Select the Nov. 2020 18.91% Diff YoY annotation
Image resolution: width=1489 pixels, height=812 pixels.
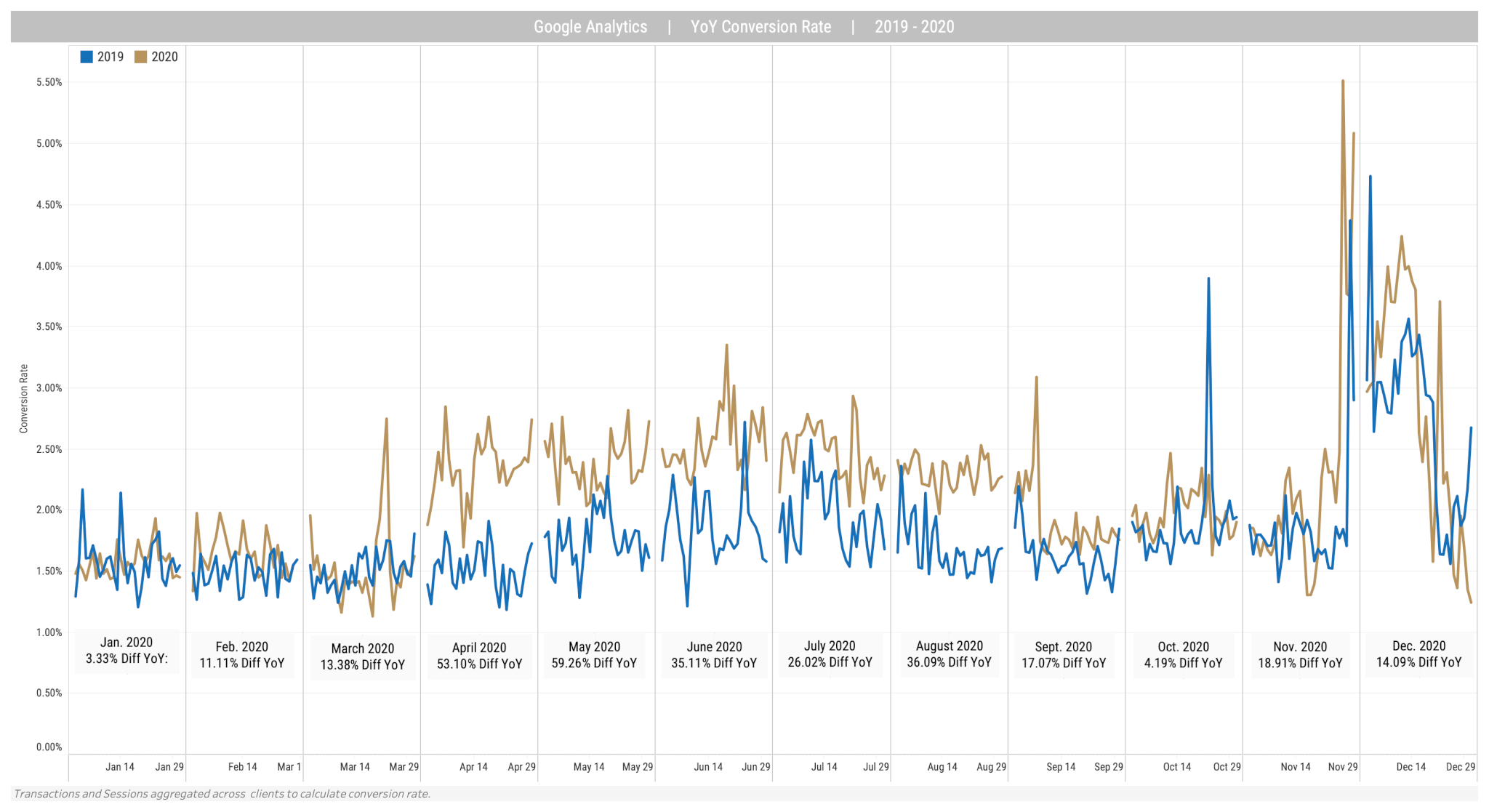[1300, 655]
